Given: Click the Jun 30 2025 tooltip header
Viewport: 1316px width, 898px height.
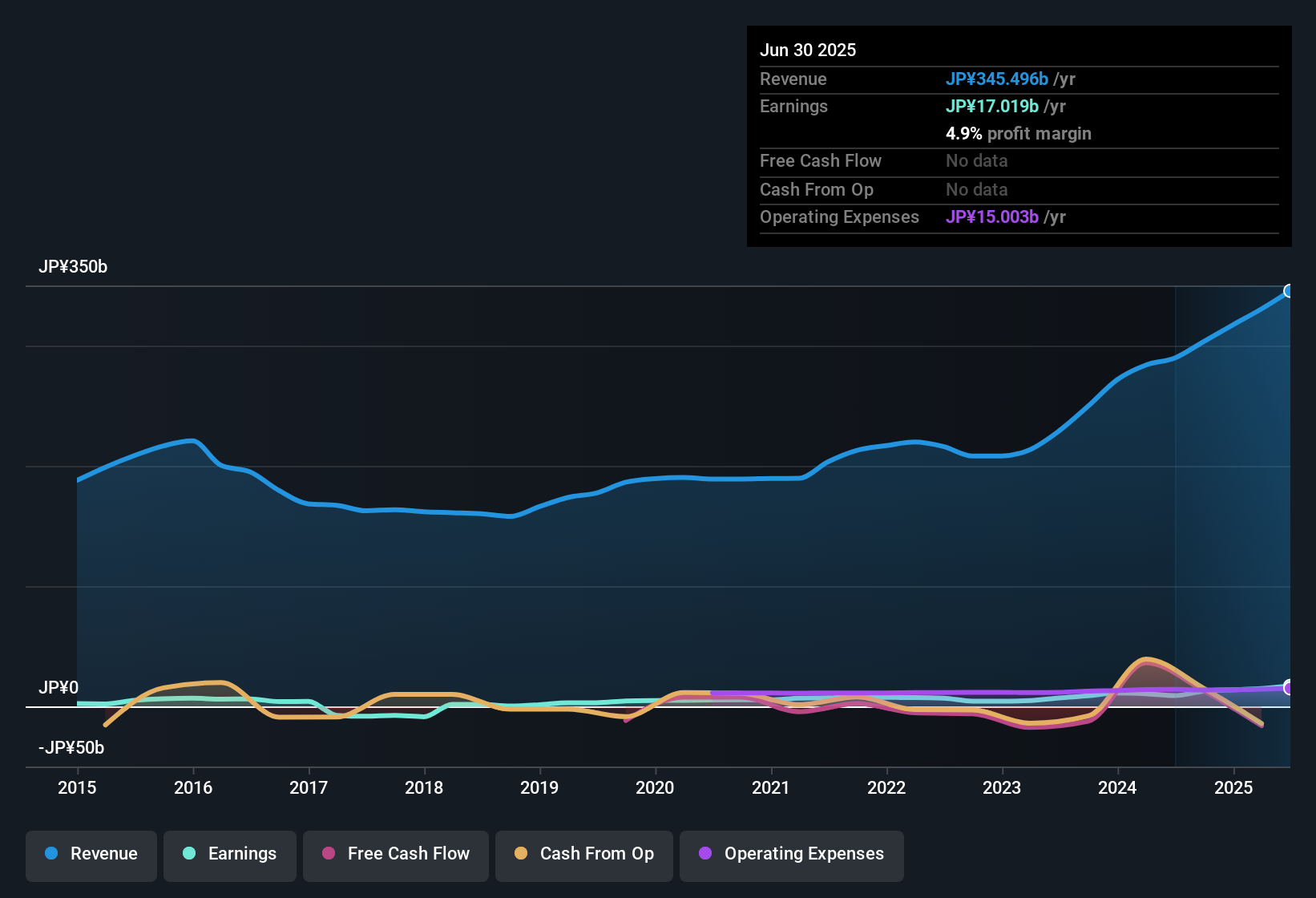Looking at the screenshot, I should 808,50.
